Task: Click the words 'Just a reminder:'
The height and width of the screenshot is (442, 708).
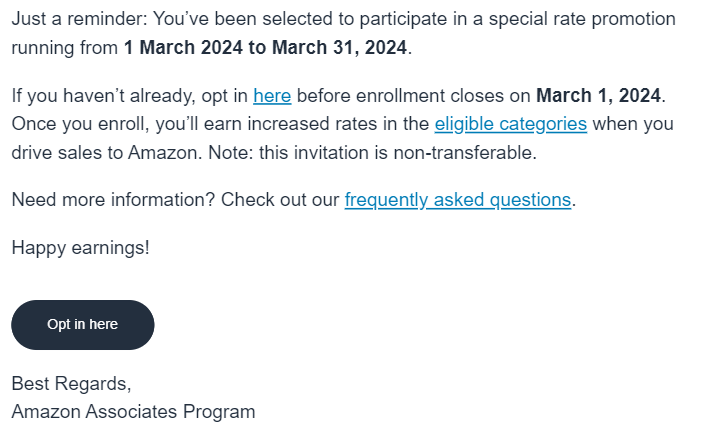Action: (79, 19)
